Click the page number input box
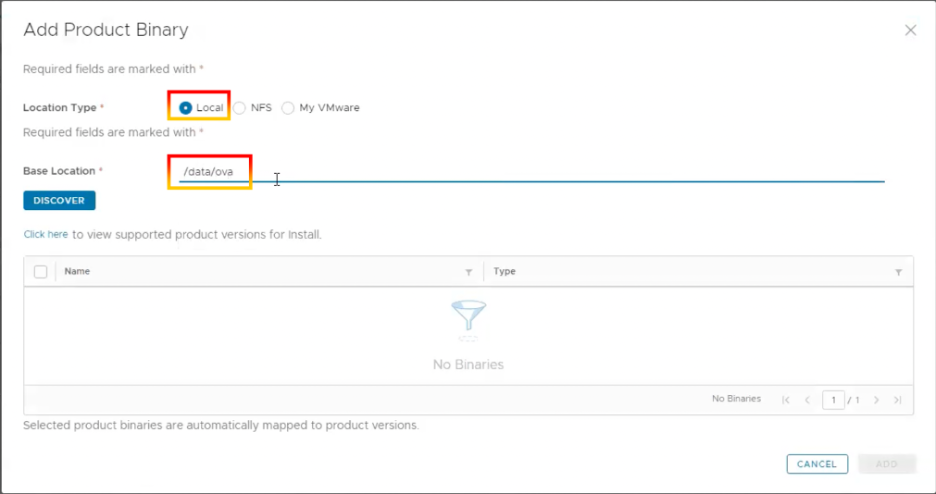 [x=833, y=400]
